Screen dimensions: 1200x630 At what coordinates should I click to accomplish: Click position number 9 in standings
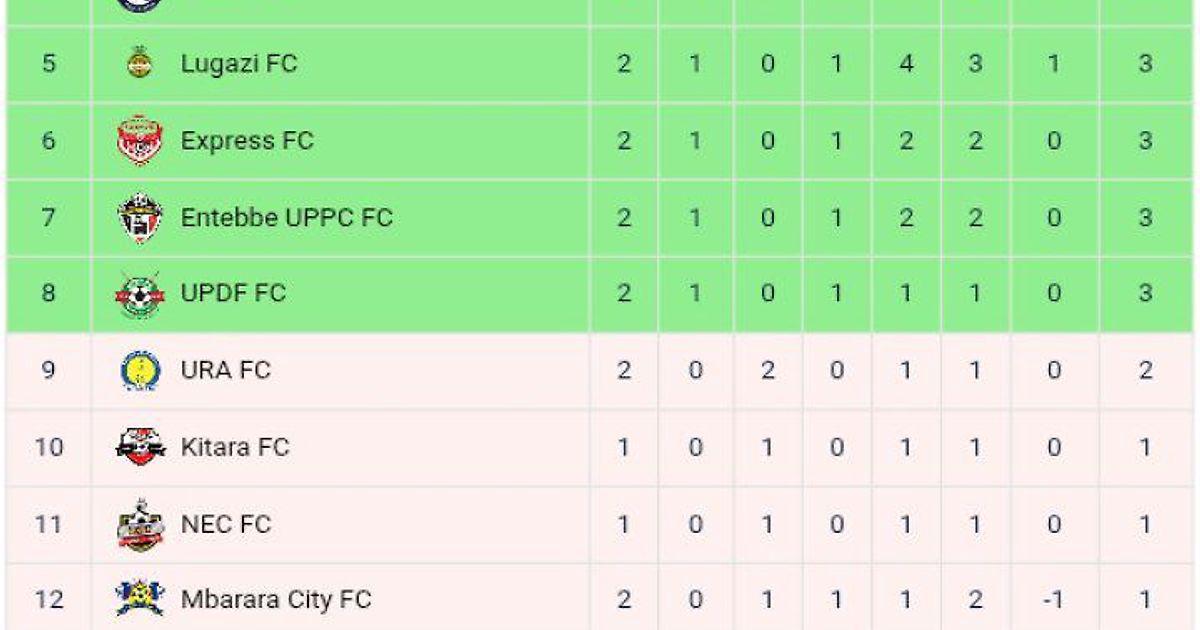[x=48, y=370]
